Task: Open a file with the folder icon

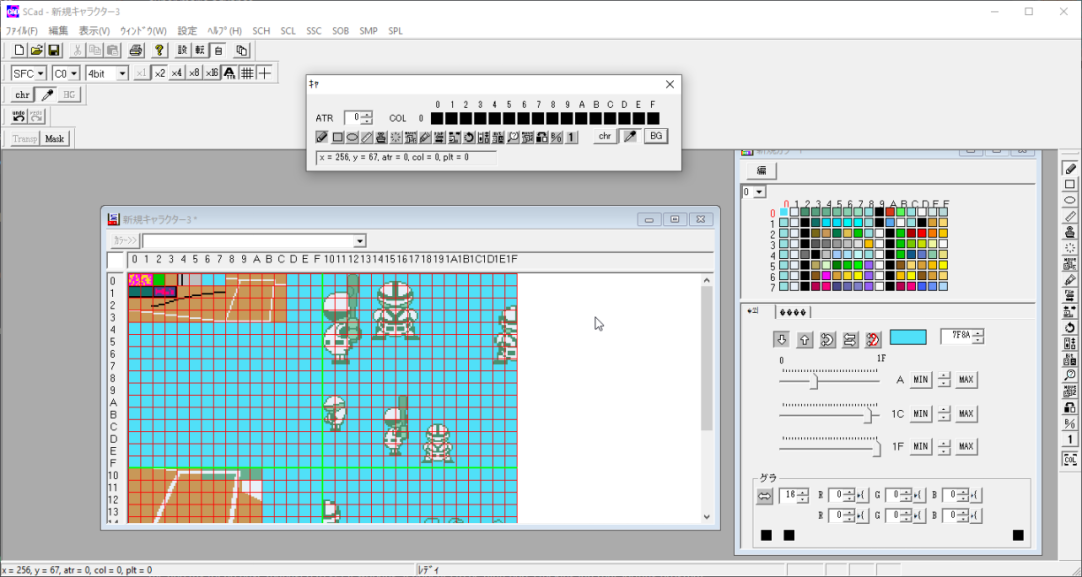Action: 37,50
